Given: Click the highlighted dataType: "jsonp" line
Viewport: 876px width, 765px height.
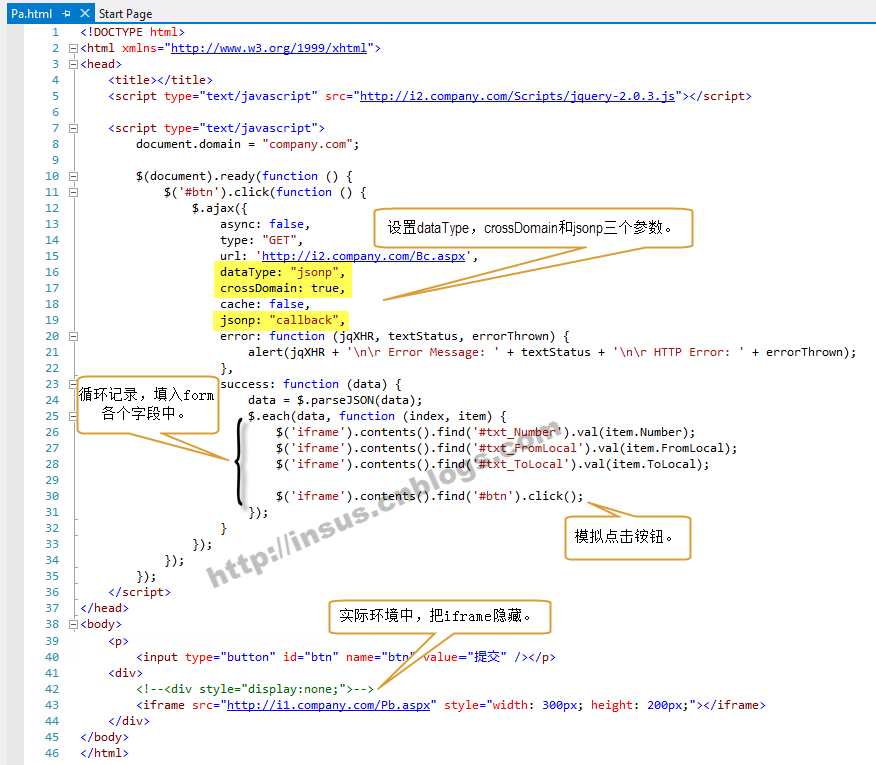Looking at the screenshot, I should (282, 272).
